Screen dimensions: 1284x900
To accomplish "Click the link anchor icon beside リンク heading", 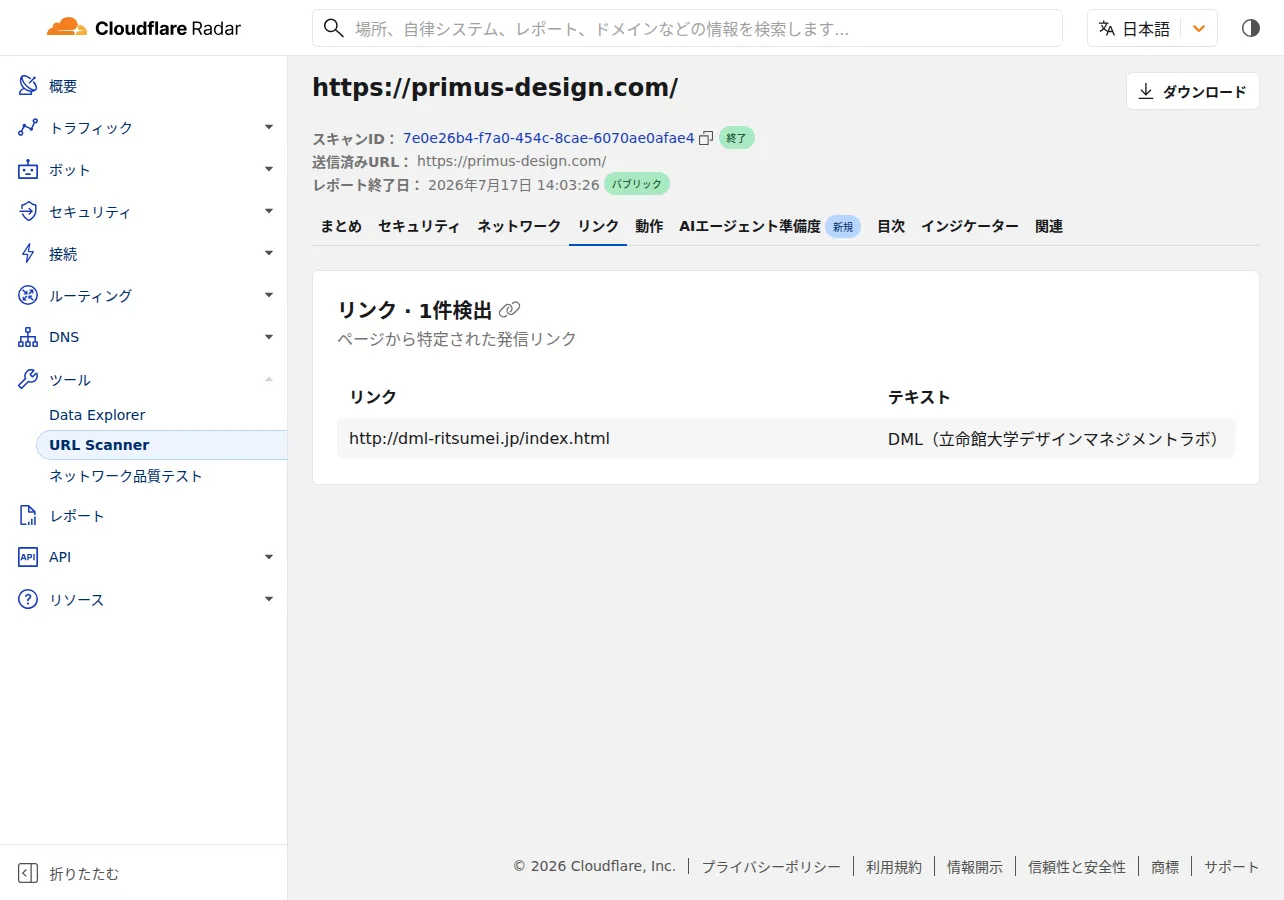I will tap(510, 310).
